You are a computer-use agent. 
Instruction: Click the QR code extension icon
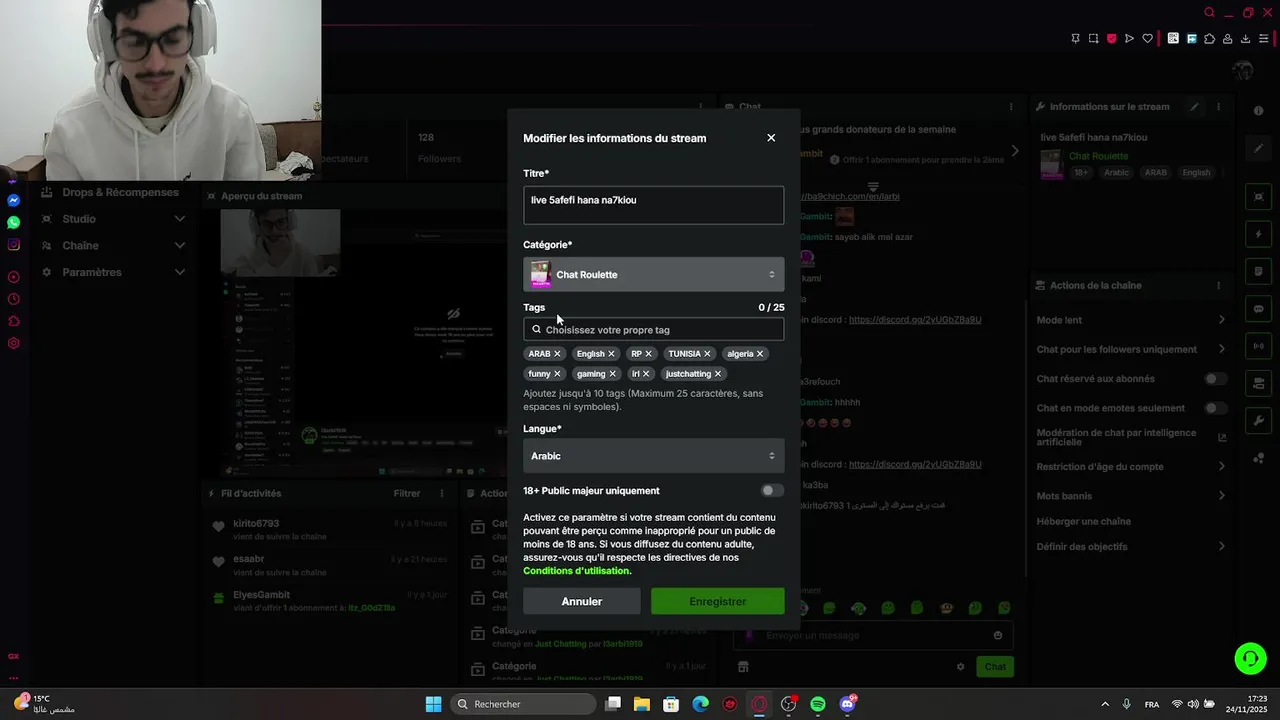pyautogui.click(x=1173, y=39)
